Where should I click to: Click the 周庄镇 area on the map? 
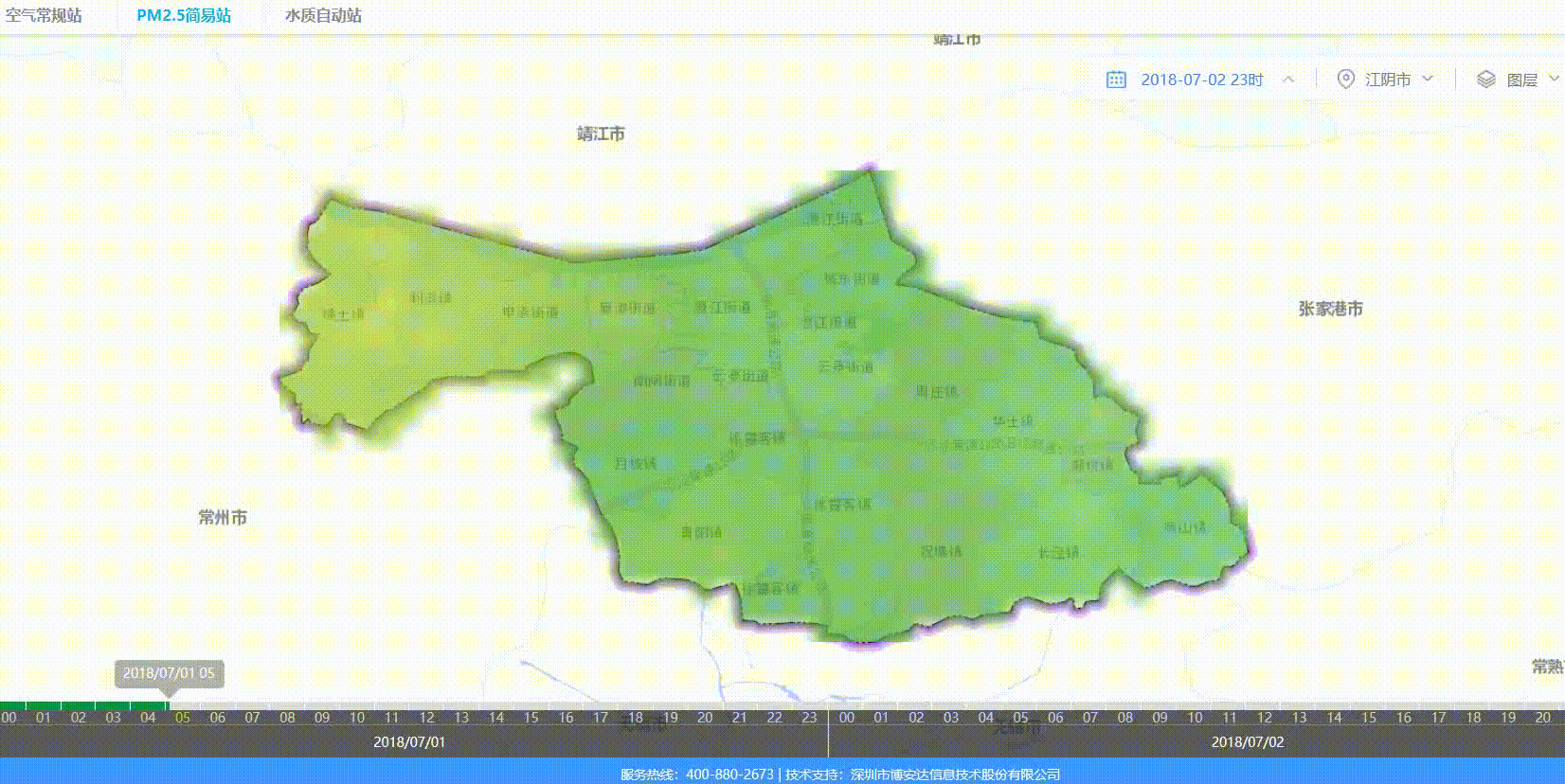[936, 391]
